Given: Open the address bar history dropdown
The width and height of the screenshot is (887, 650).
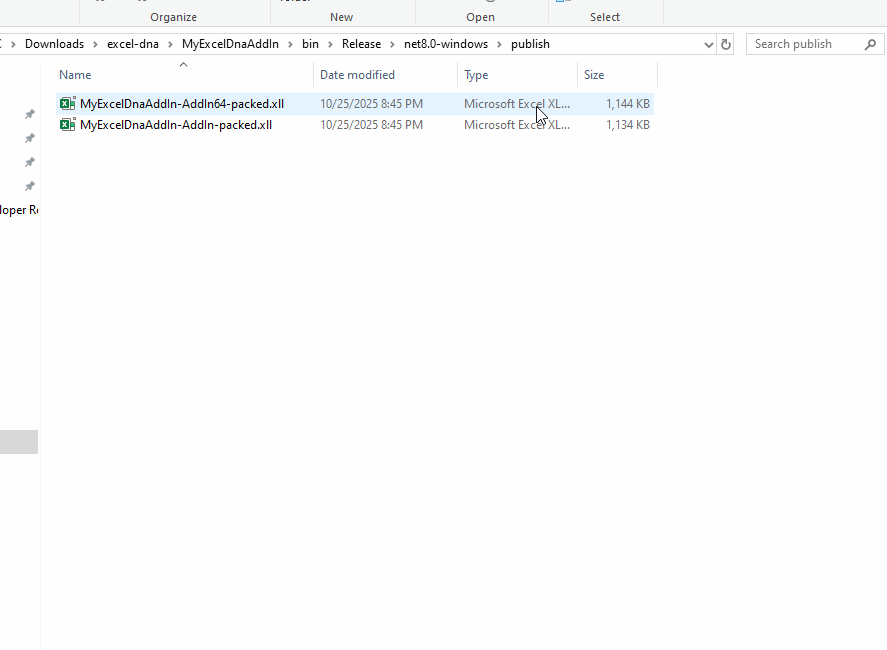Looking at the screenshot, I should (x=709, y=44).
